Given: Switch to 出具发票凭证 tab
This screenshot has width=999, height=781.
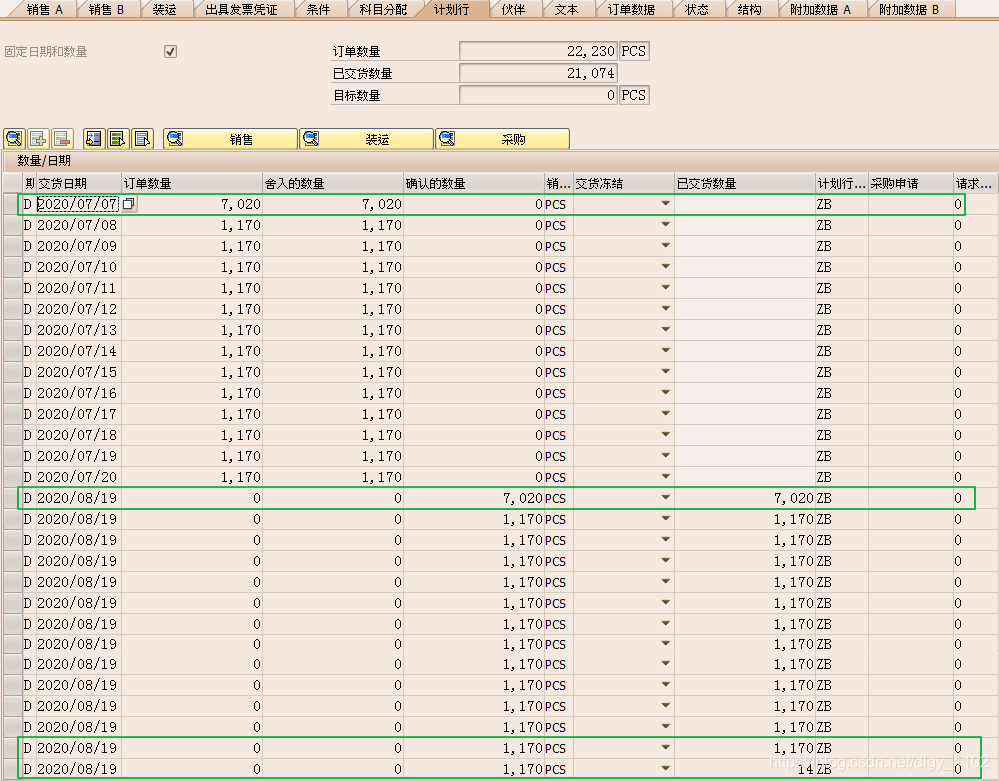Looking at the screenshot, I should click(241, 10).
